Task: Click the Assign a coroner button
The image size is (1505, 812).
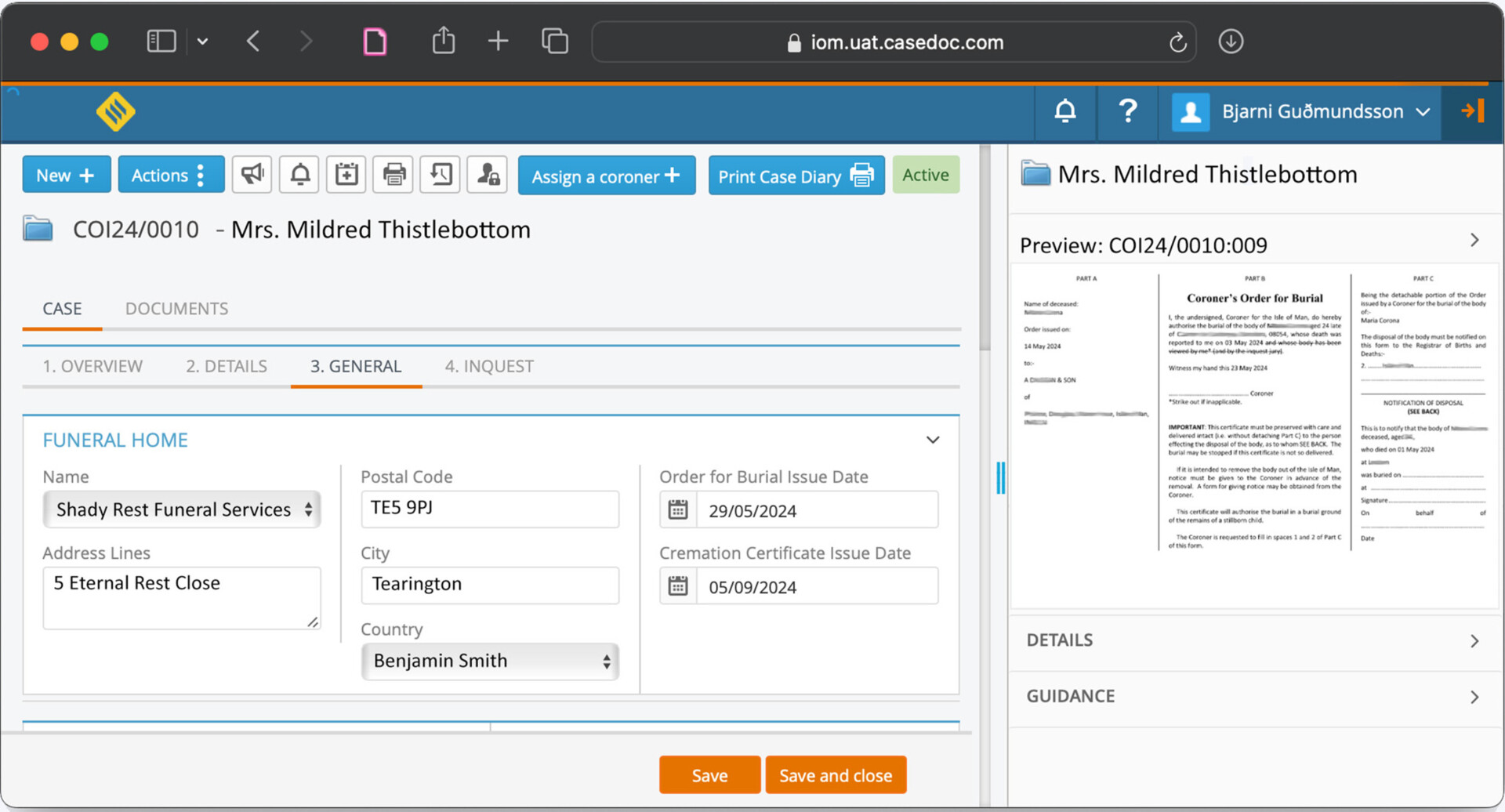Action: [x=607, y=176]
